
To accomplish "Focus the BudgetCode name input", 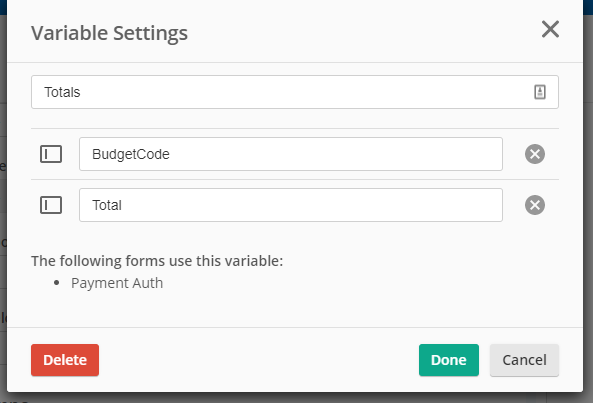I will coord(291,154).
